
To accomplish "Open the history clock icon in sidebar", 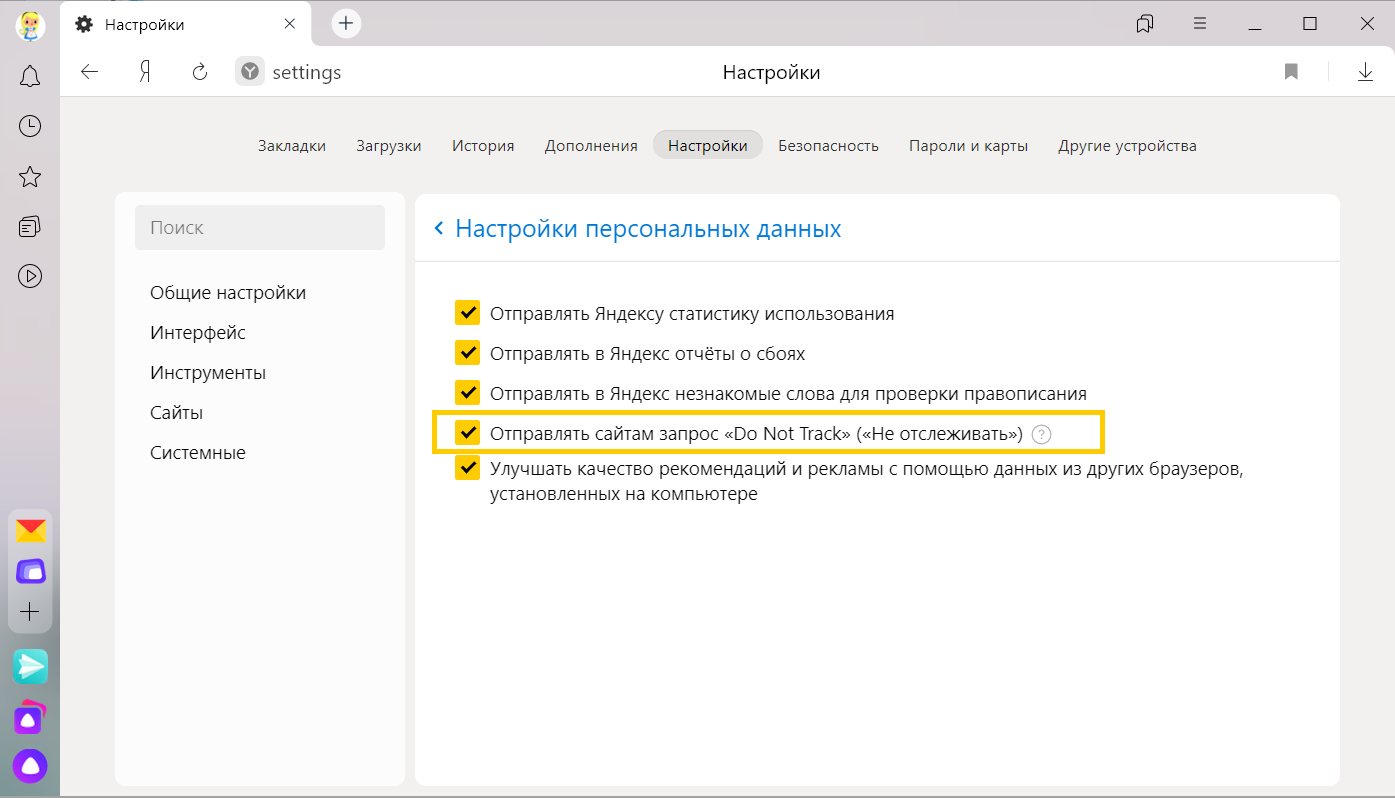I will (x=30, y=125).
